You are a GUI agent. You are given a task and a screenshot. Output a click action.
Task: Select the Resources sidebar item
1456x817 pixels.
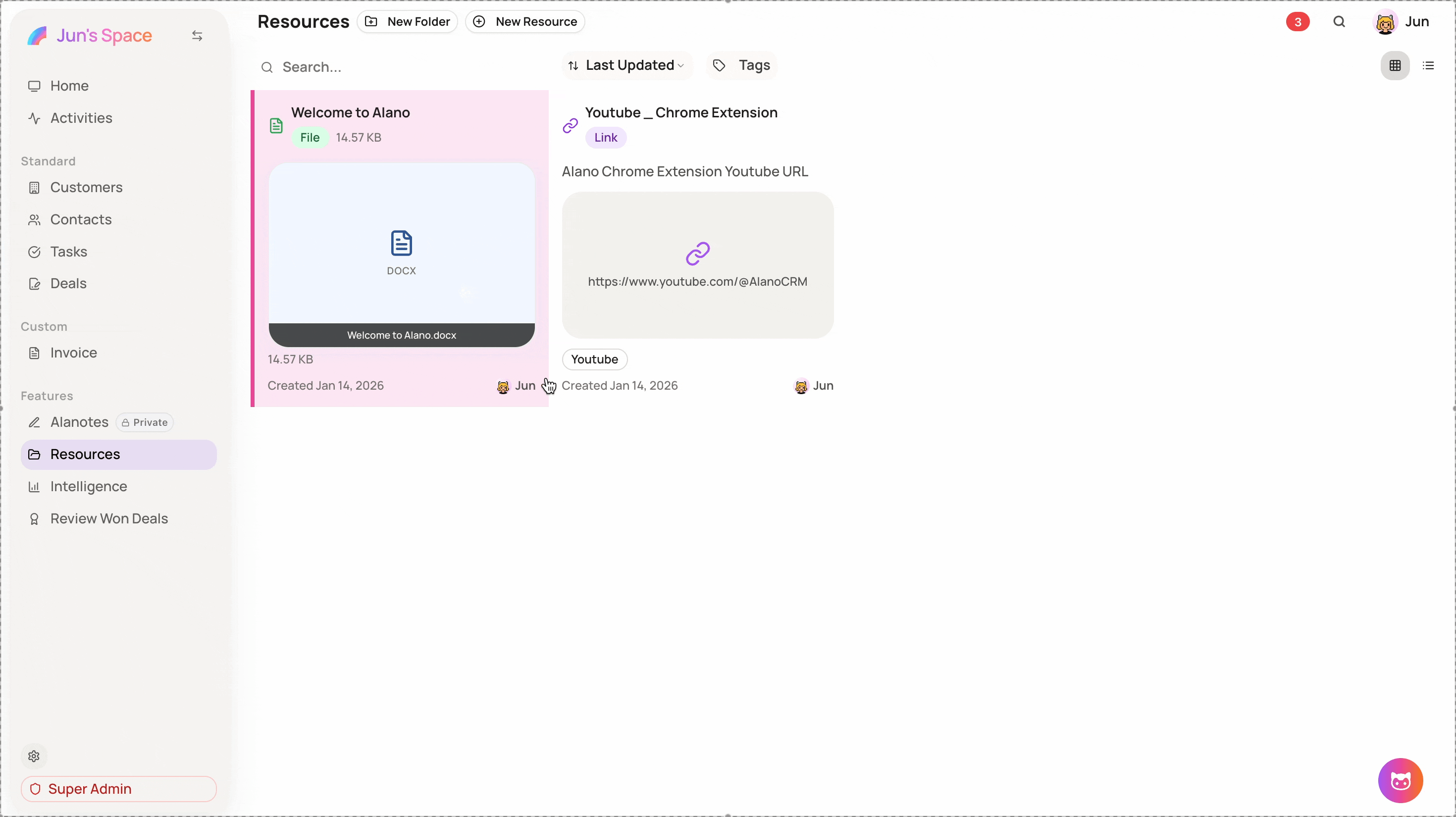(119, 455)
